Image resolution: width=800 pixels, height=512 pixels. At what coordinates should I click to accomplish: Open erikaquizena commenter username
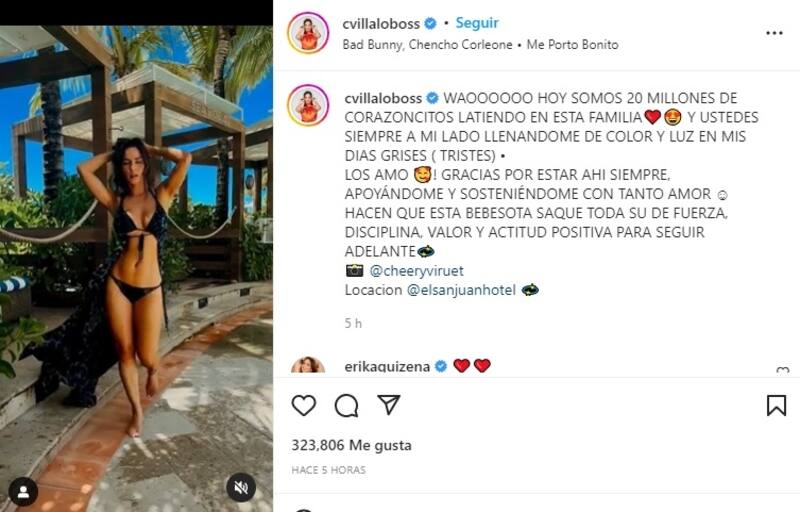point(387,367)
